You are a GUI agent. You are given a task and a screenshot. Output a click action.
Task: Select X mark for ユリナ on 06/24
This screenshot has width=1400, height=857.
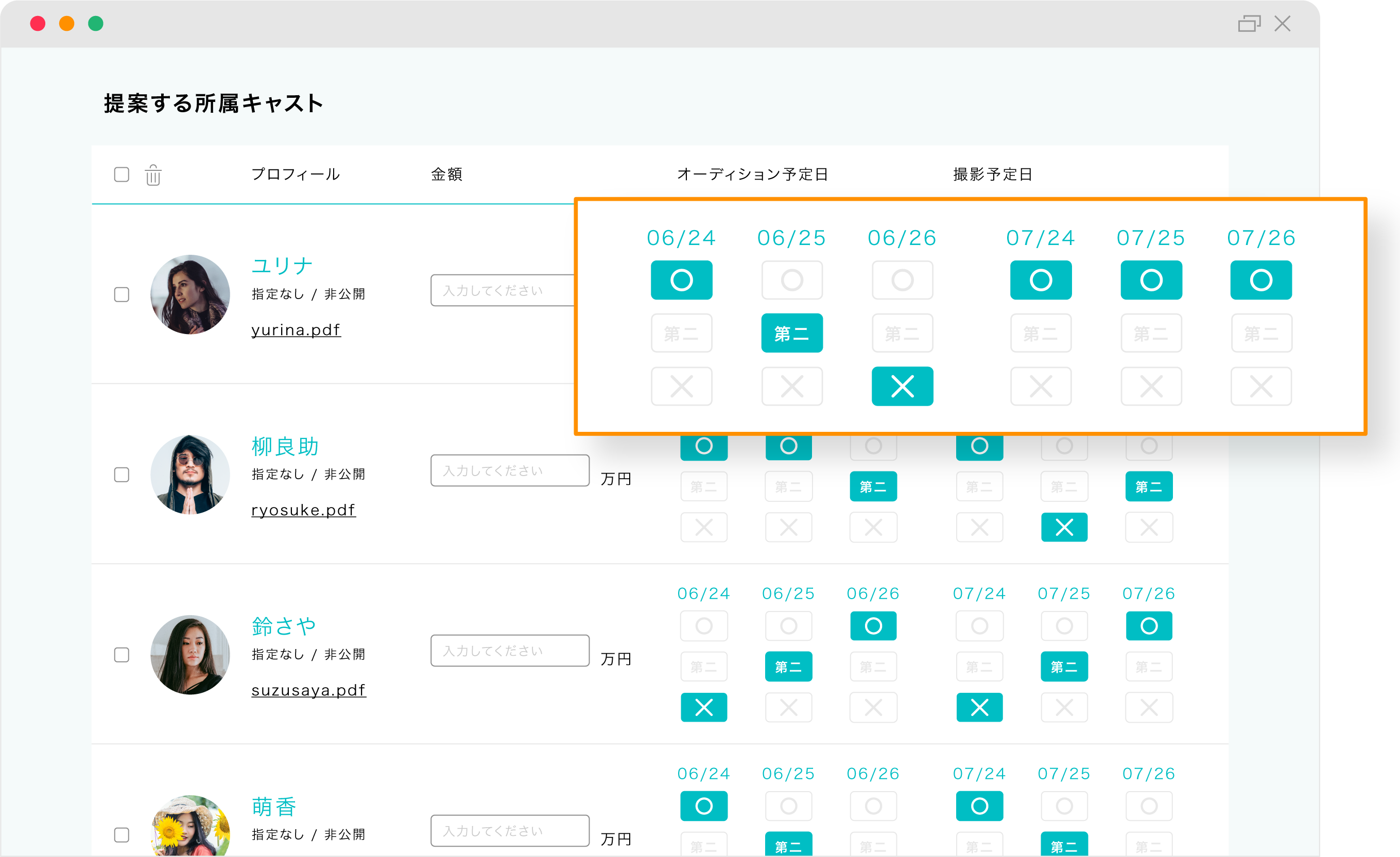(681, 386)
